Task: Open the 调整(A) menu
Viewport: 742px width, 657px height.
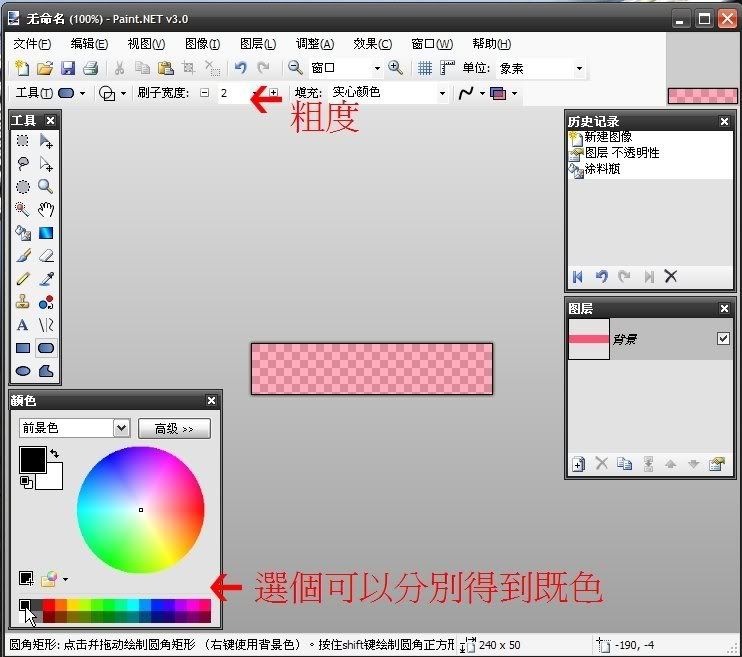Action: 315,44
